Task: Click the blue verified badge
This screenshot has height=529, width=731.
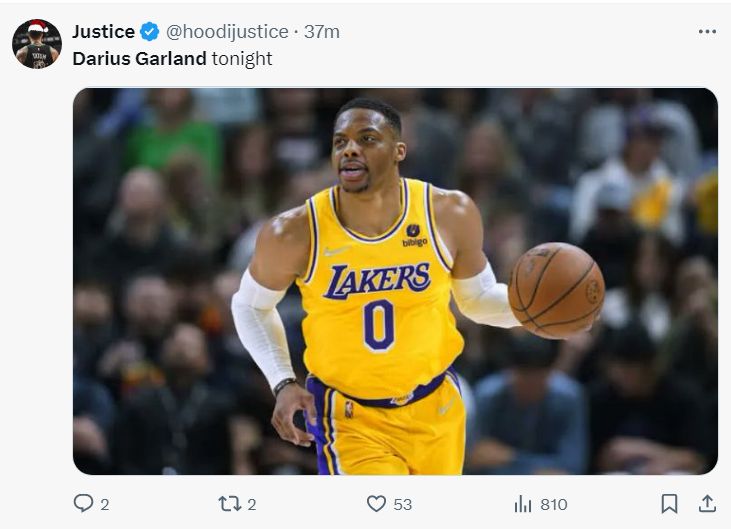Action: 150,32
